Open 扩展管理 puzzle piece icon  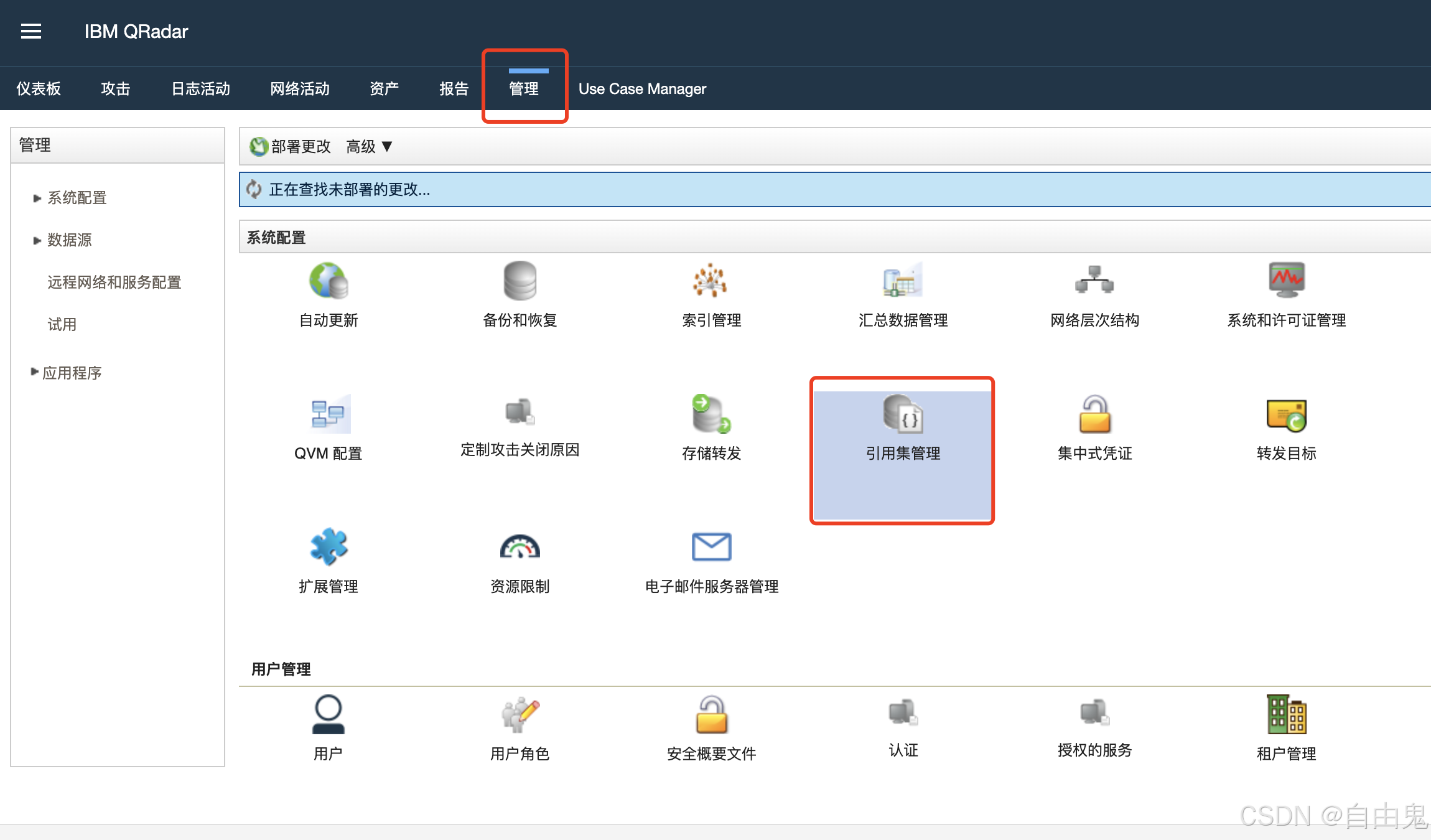tap(329, 547)
